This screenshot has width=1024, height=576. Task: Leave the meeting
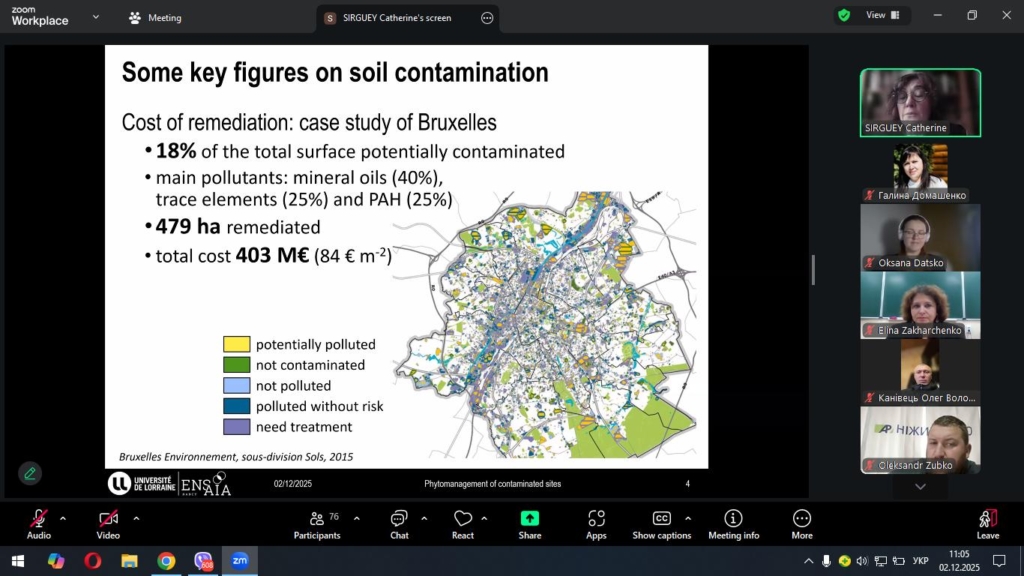pos(987,523)
